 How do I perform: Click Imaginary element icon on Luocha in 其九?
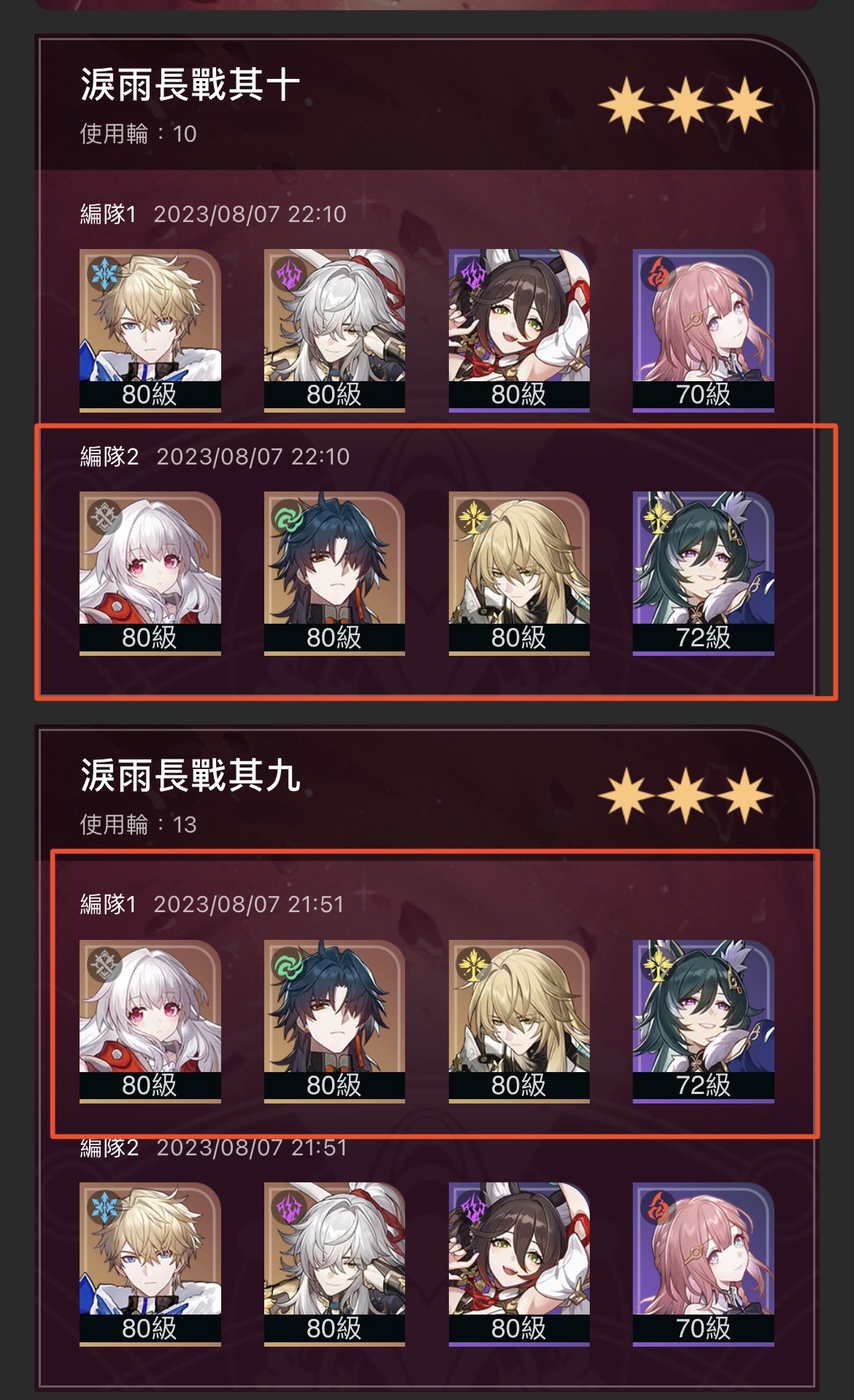473,965
